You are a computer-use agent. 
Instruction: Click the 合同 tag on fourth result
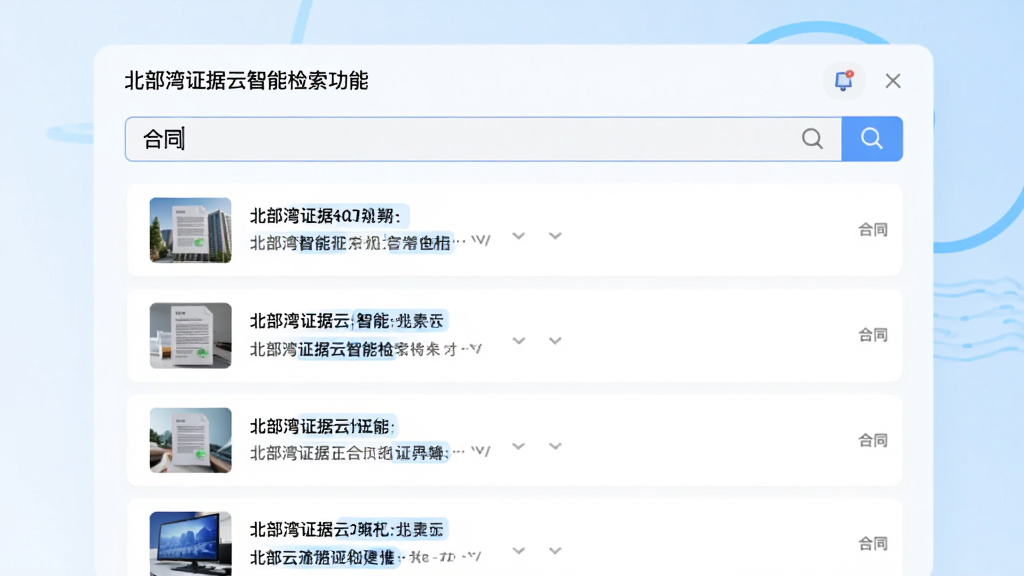pyautogui.click(x=872, y=543)
